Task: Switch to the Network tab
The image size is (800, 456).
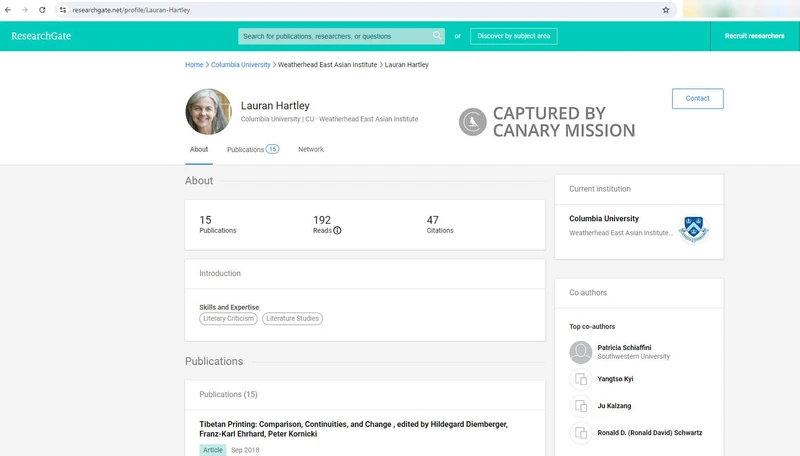Action: point(311,149)
